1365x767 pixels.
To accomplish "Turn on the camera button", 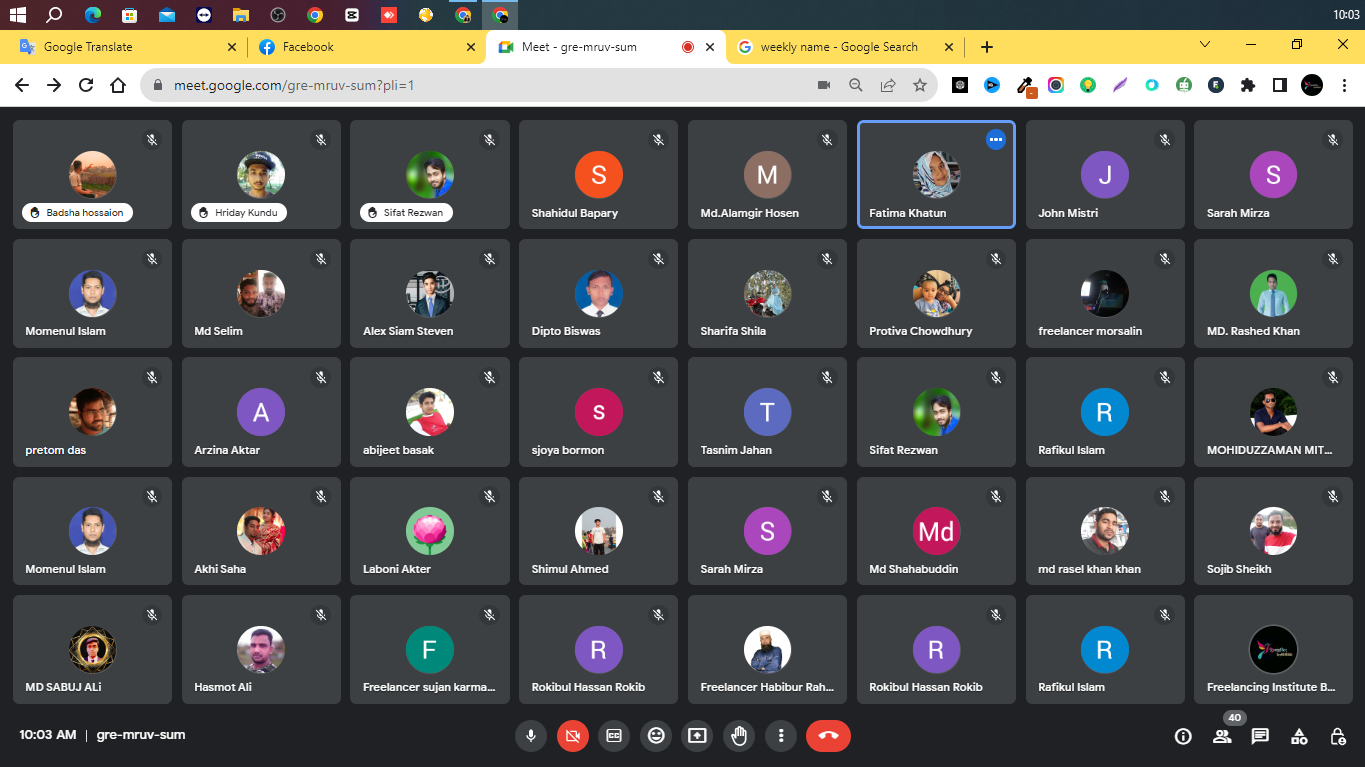I will point(573,736).
